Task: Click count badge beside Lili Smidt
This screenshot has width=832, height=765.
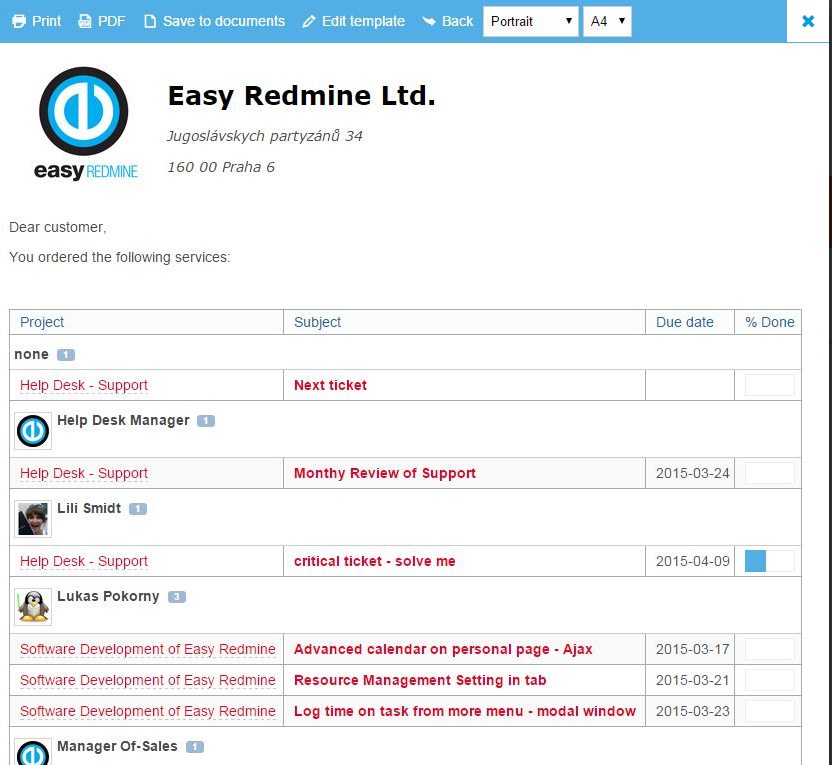Action: [138, 509]
